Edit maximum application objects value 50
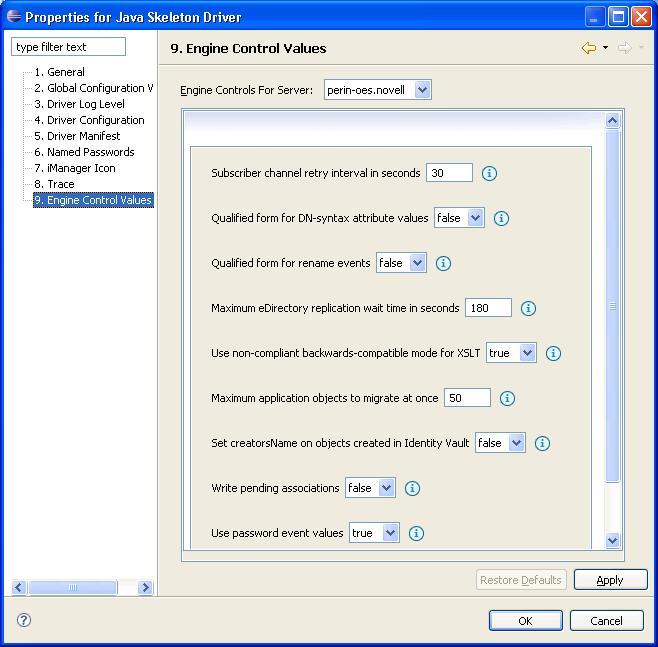Screen dimensions: 658x647 pos(467,398)
